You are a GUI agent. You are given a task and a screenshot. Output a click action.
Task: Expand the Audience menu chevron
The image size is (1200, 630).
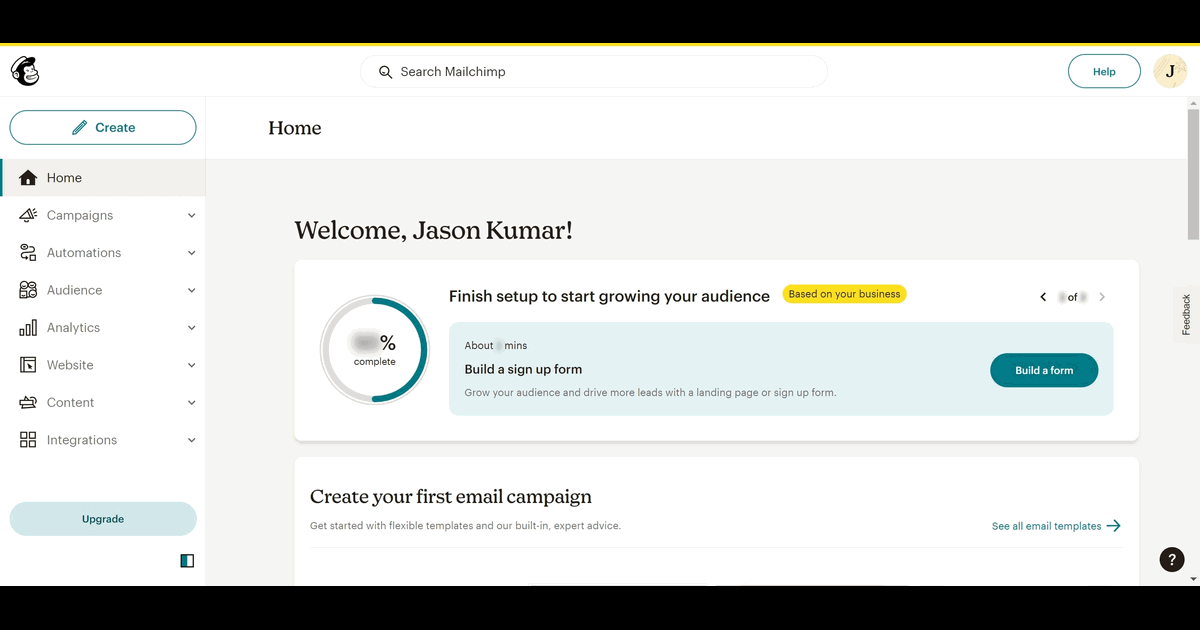192,290
